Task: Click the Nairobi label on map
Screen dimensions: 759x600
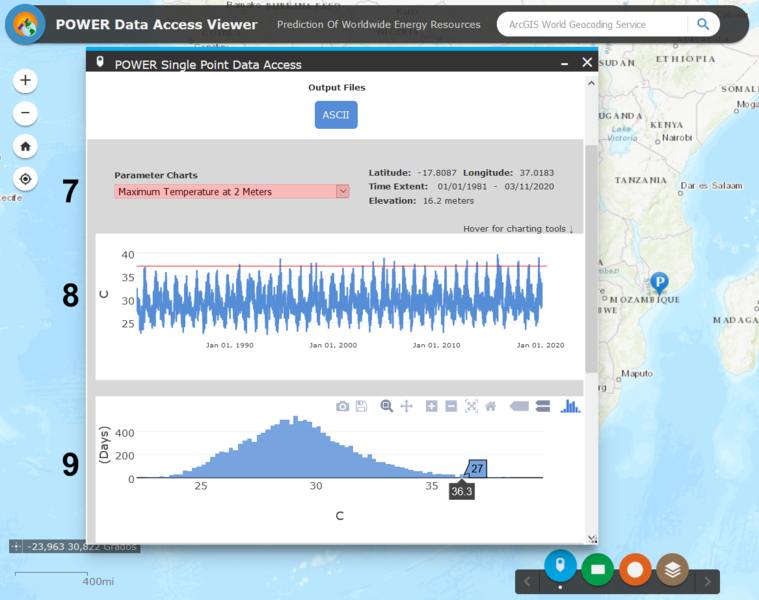Action: (x=677, y=138)
